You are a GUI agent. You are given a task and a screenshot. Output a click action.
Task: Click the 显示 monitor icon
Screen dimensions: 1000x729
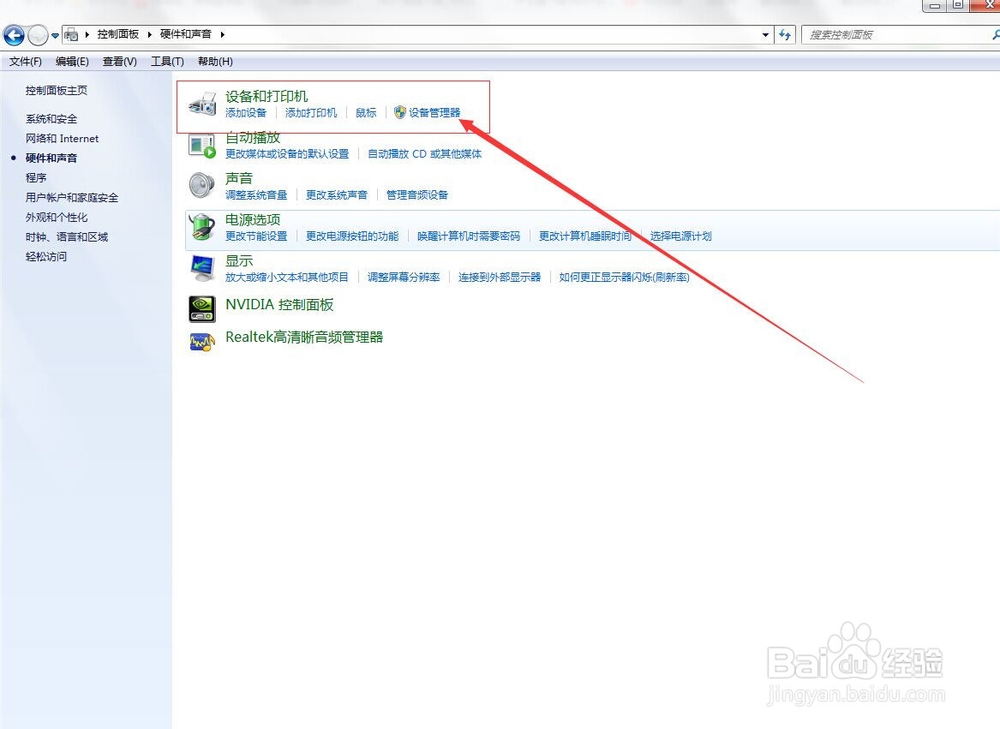(200, 267)
